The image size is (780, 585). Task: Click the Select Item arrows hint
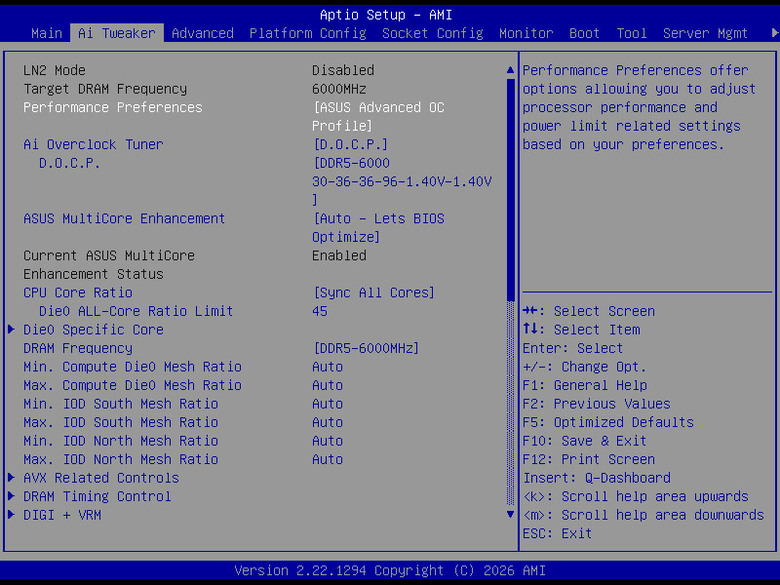click(582, 330)
